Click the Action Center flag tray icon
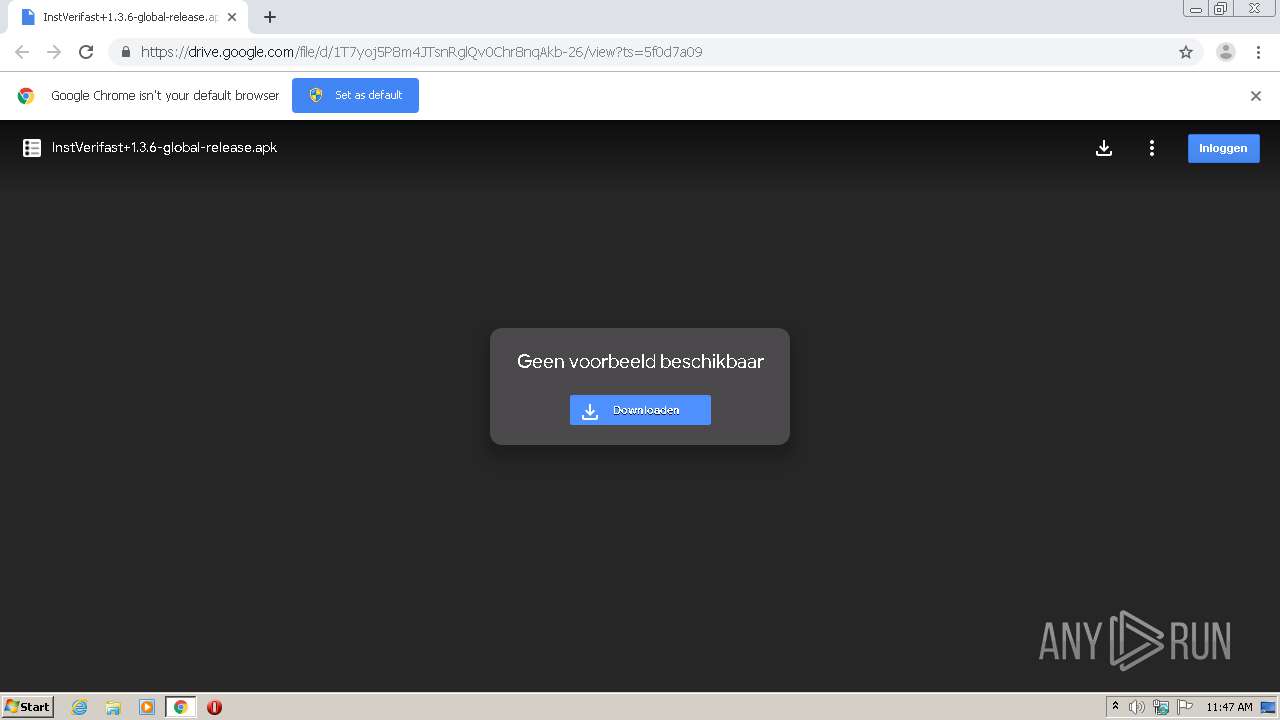This screenshot has width=1280, height=720. pos(1185,707)
